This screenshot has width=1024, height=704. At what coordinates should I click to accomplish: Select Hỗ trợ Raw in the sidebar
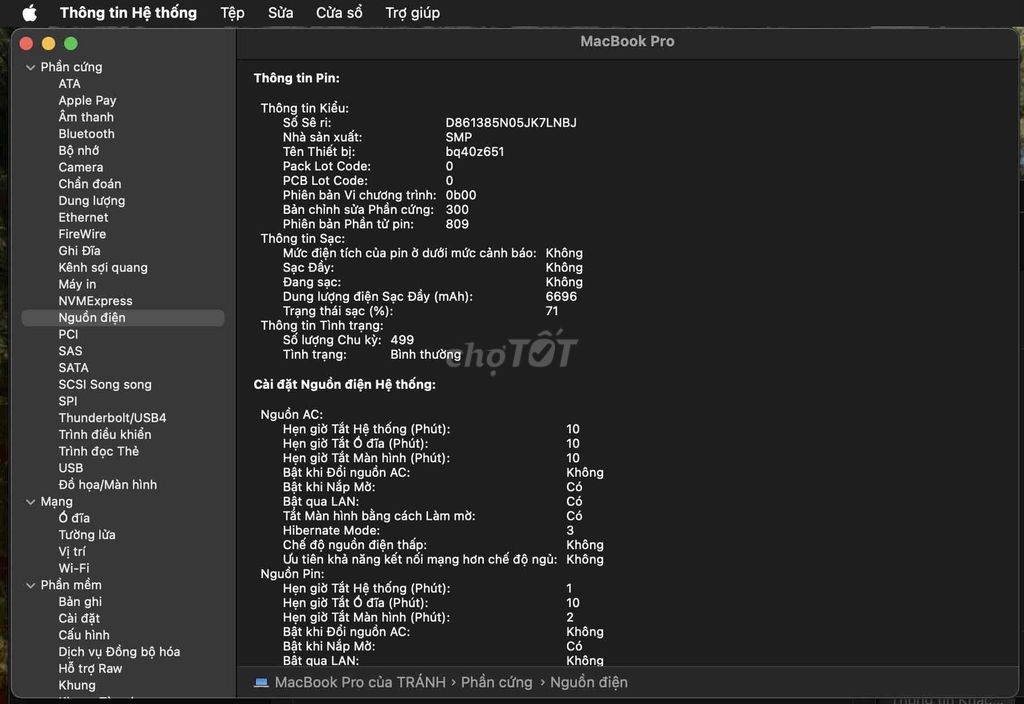click(x=90, y=668)
